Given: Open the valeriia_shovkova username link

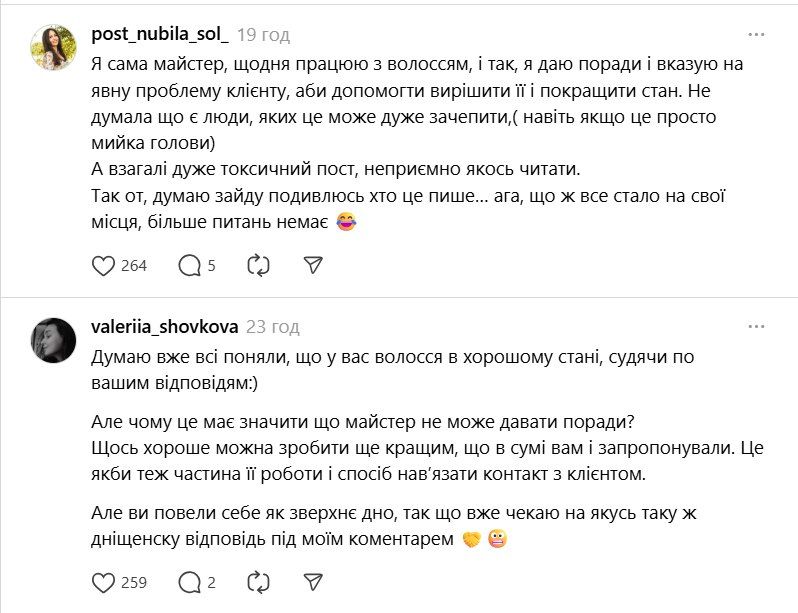Looking at the screenshot, I should 163,327.
